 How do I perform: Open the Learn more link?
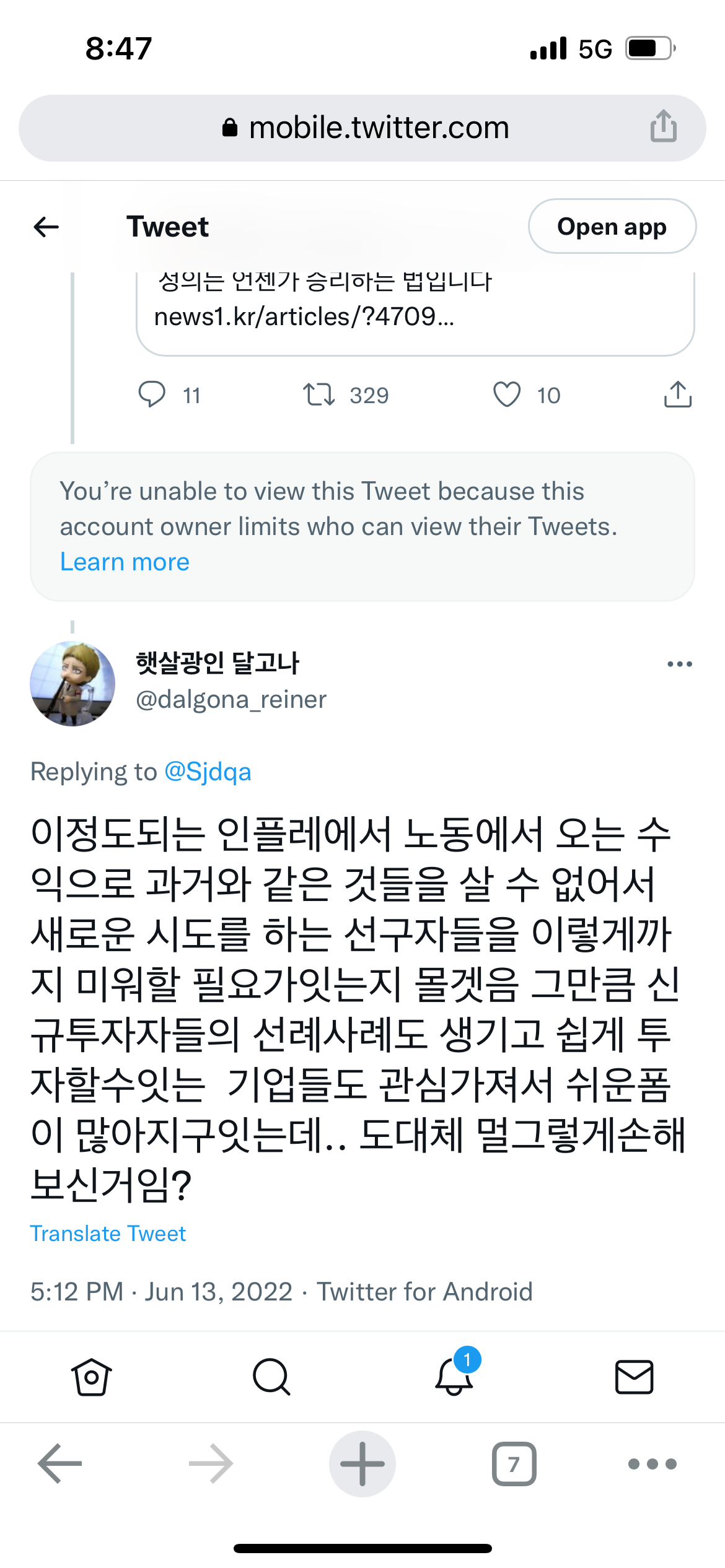click(124, 561)
